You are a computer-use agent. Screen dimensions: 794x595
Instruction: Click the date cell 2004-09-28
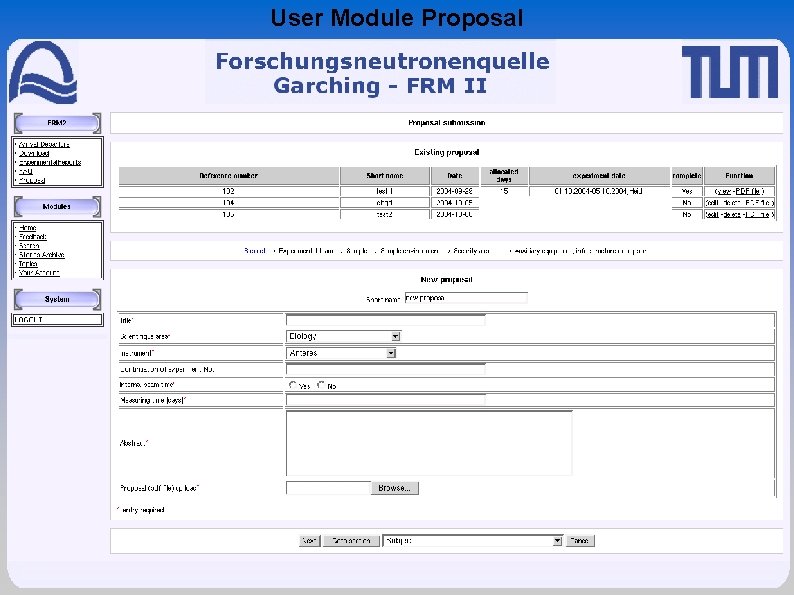tap(454, 191)
